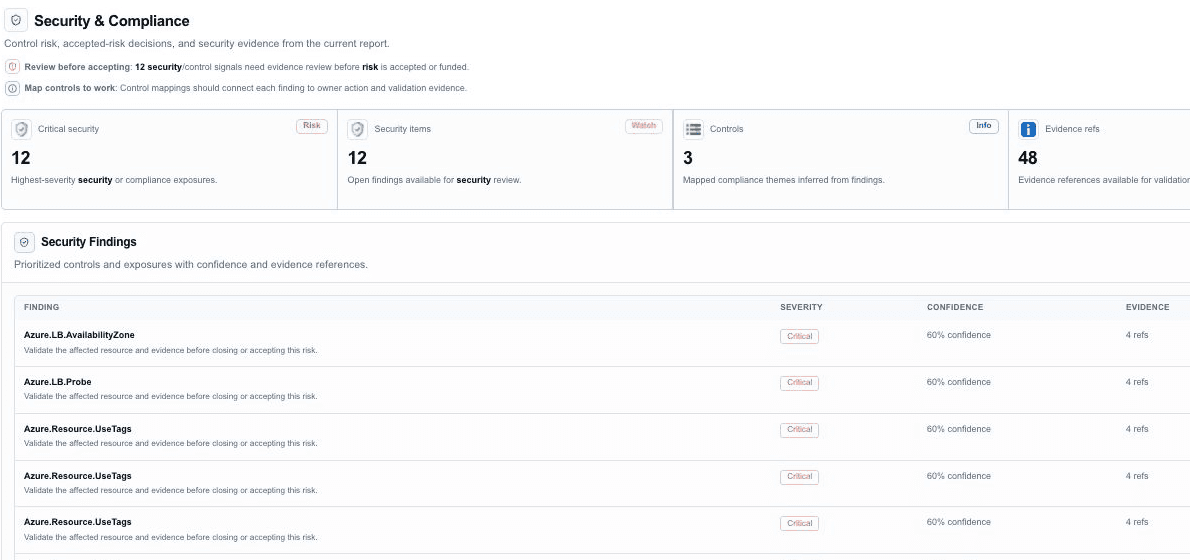
Task: Click the blue Evidence refs info icon
Action: coord(1028,129)
